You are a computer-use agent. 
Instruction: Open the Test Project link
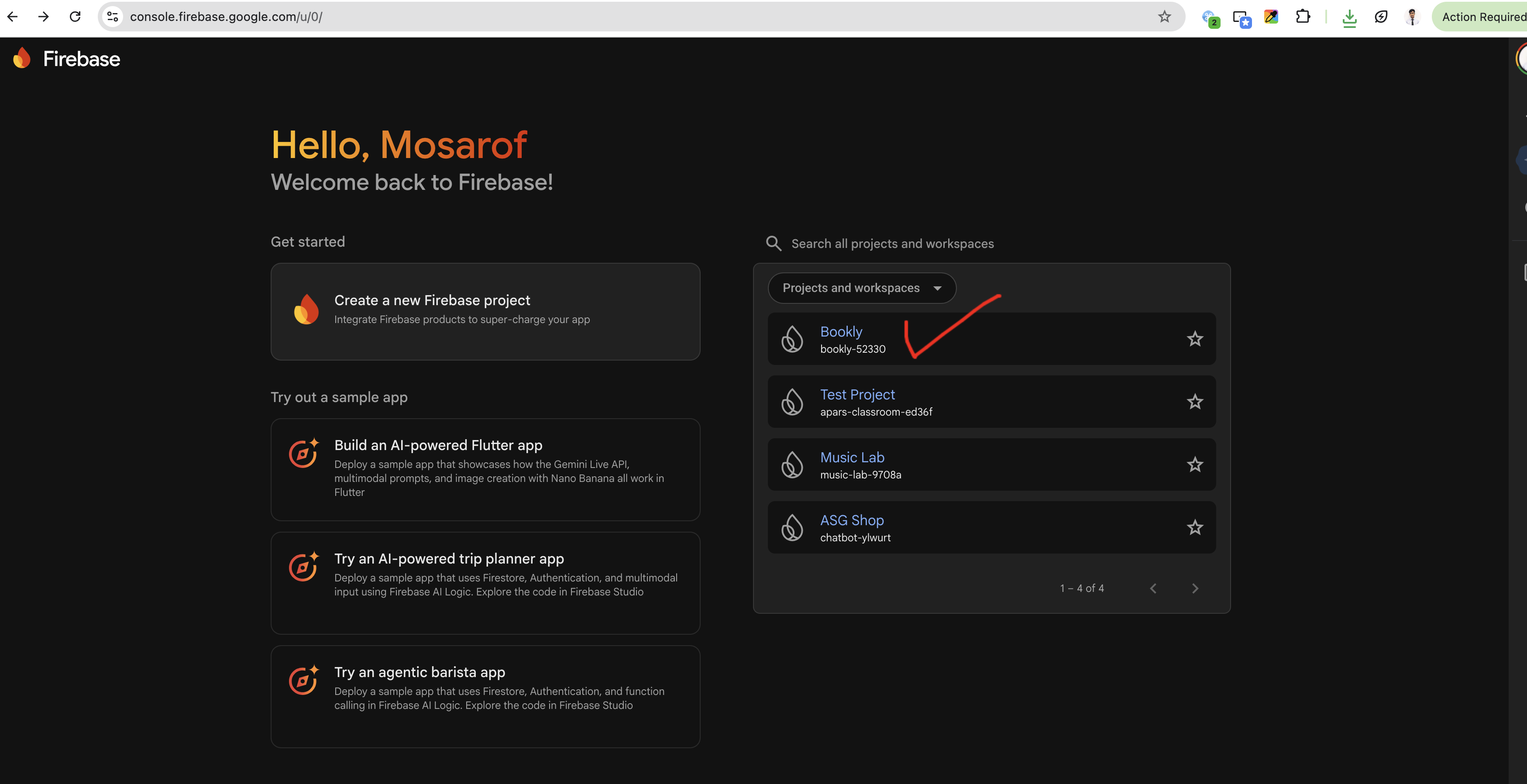(x=857, y=394)
